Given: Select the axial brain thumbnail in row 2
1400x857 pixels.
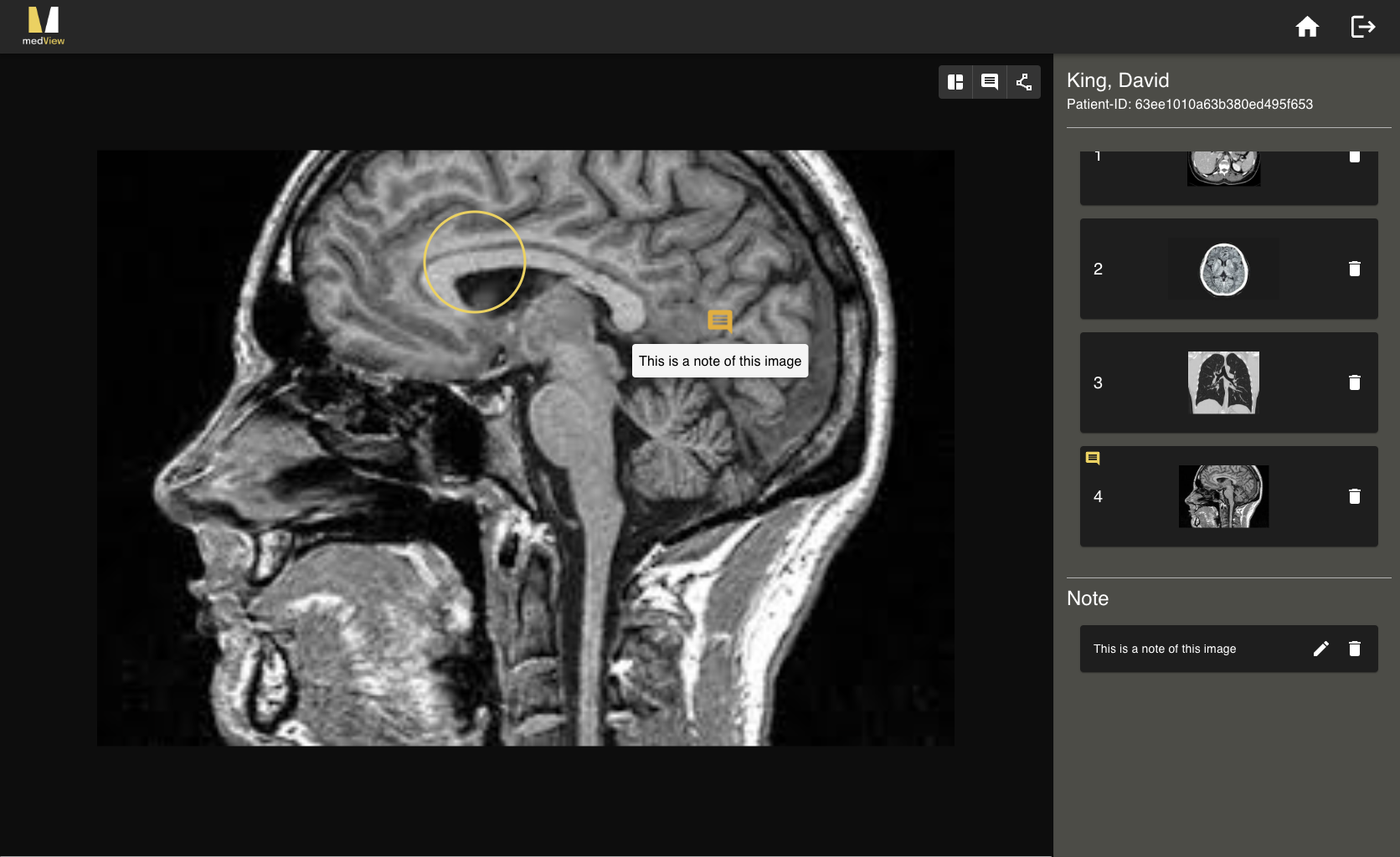Looking at the screenshot, I should (x=1224, y=269).
